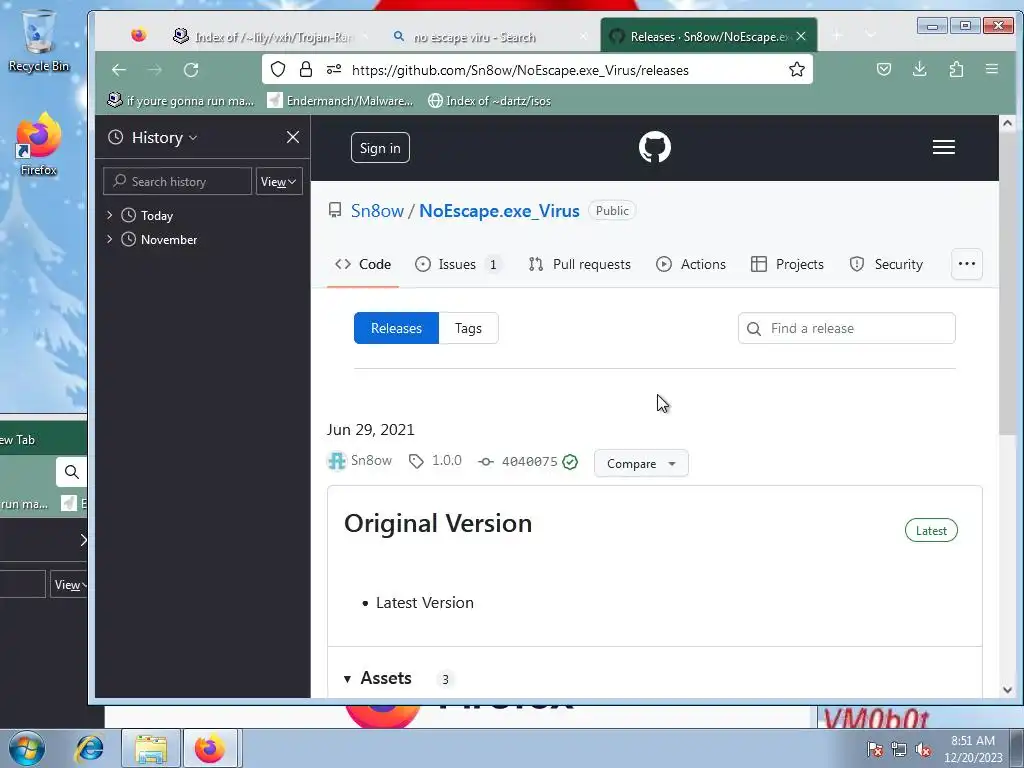Open the history View dropdown

279,182
